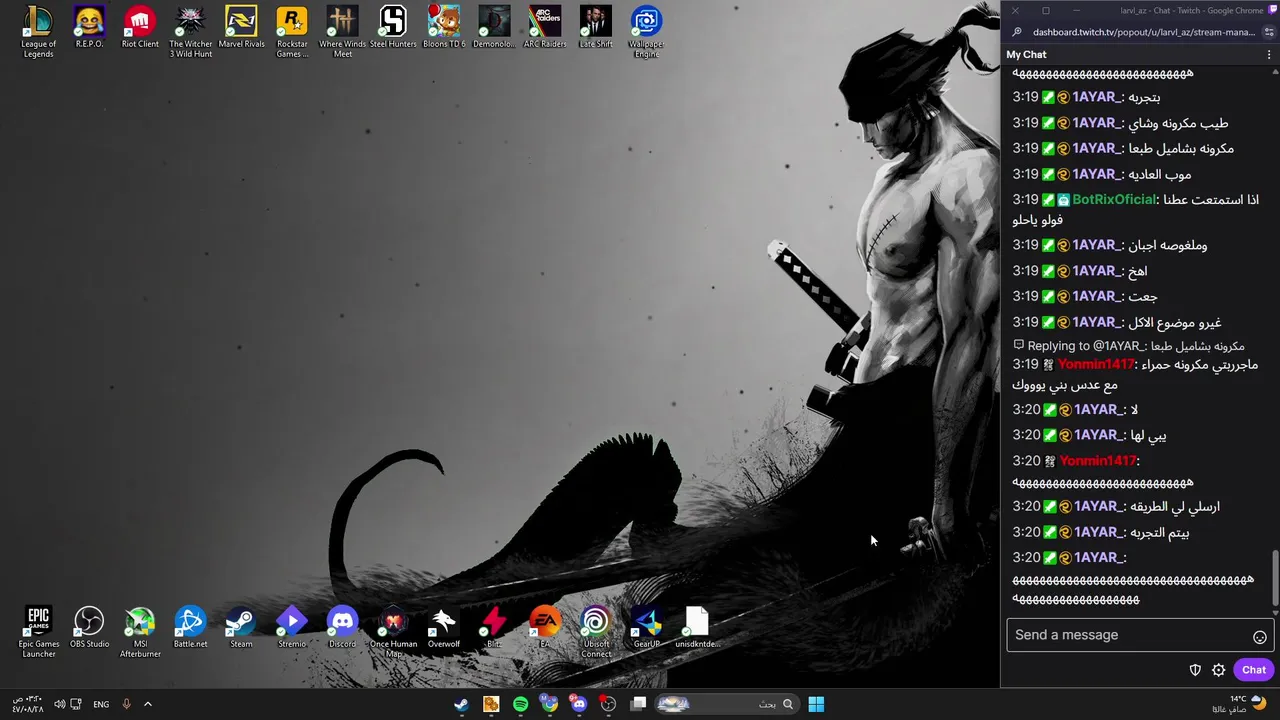Viewport: 1280px width, 720px height.
Task: Open the Windows Start menu
Action: 816,704
